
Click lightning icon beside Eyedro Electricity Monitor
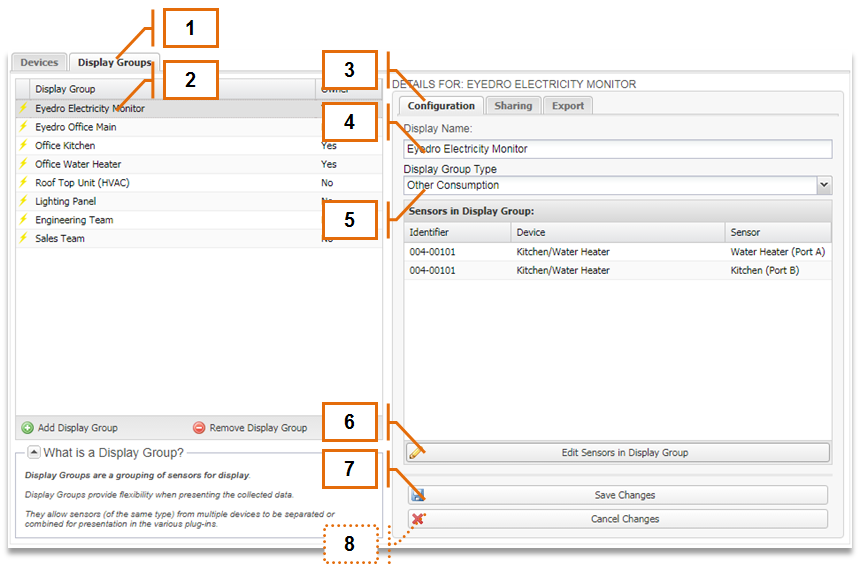click(23, 108)
